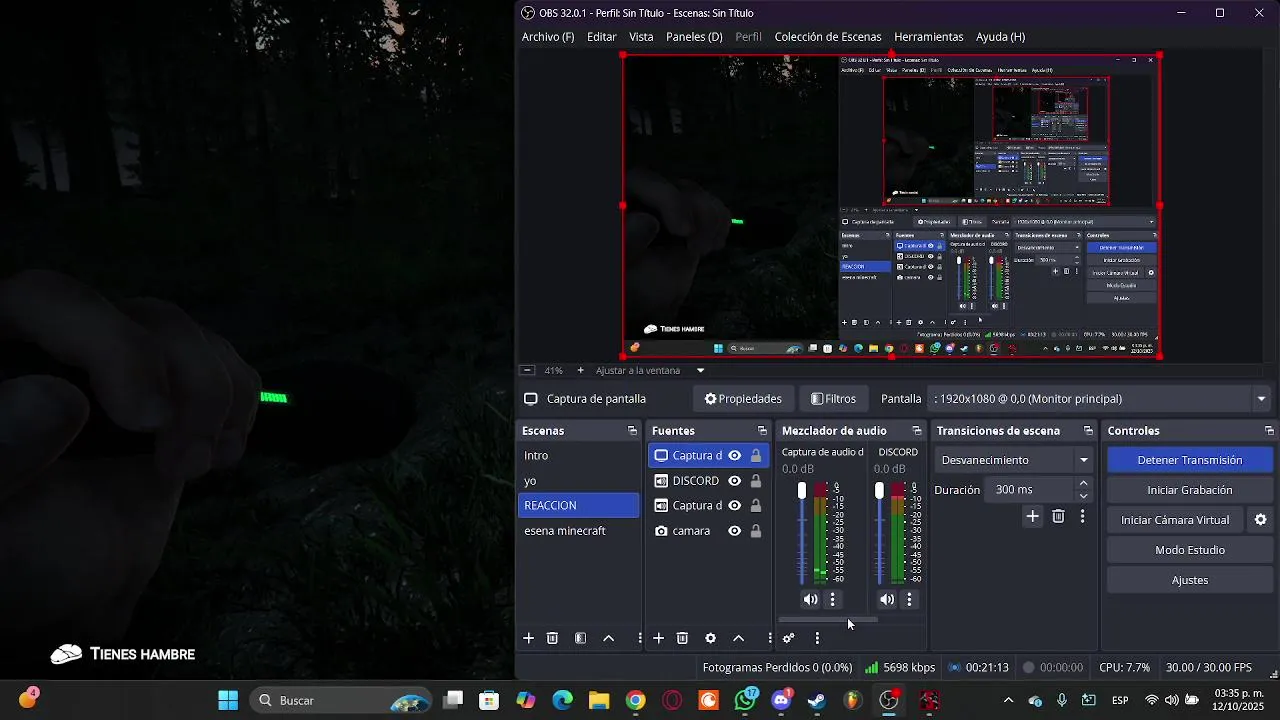The image size is (1280, 720).
Task: Click the Windows Start button
Action: (x=228, y=700)
